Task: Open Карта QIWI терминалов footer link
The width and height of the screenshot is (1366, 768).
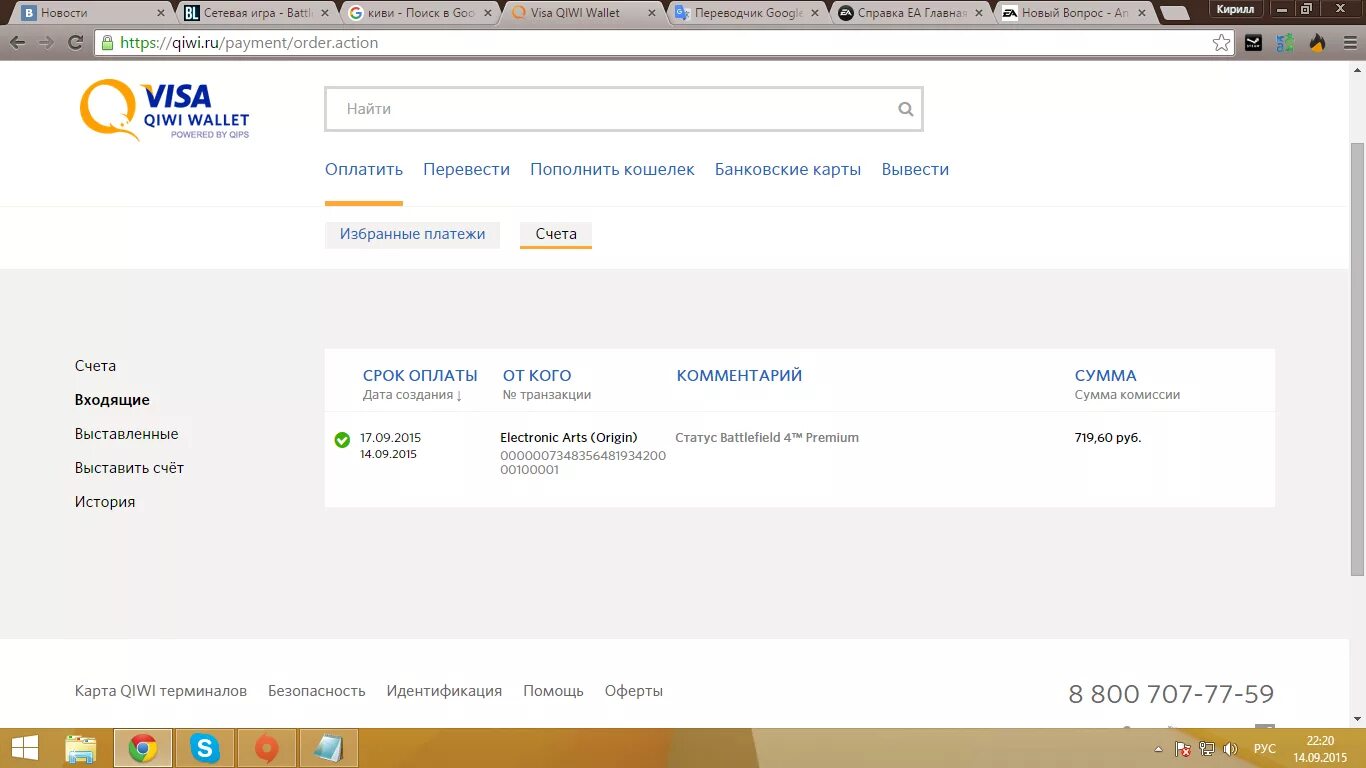Action: point(160,691)
